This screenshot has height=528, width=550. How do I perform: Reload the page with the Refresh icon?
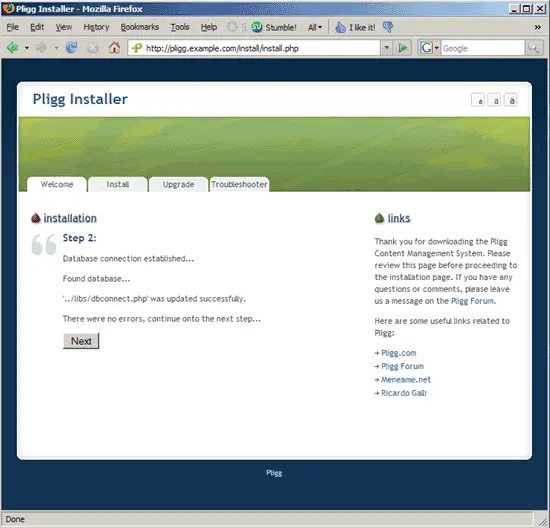[72, 47]
